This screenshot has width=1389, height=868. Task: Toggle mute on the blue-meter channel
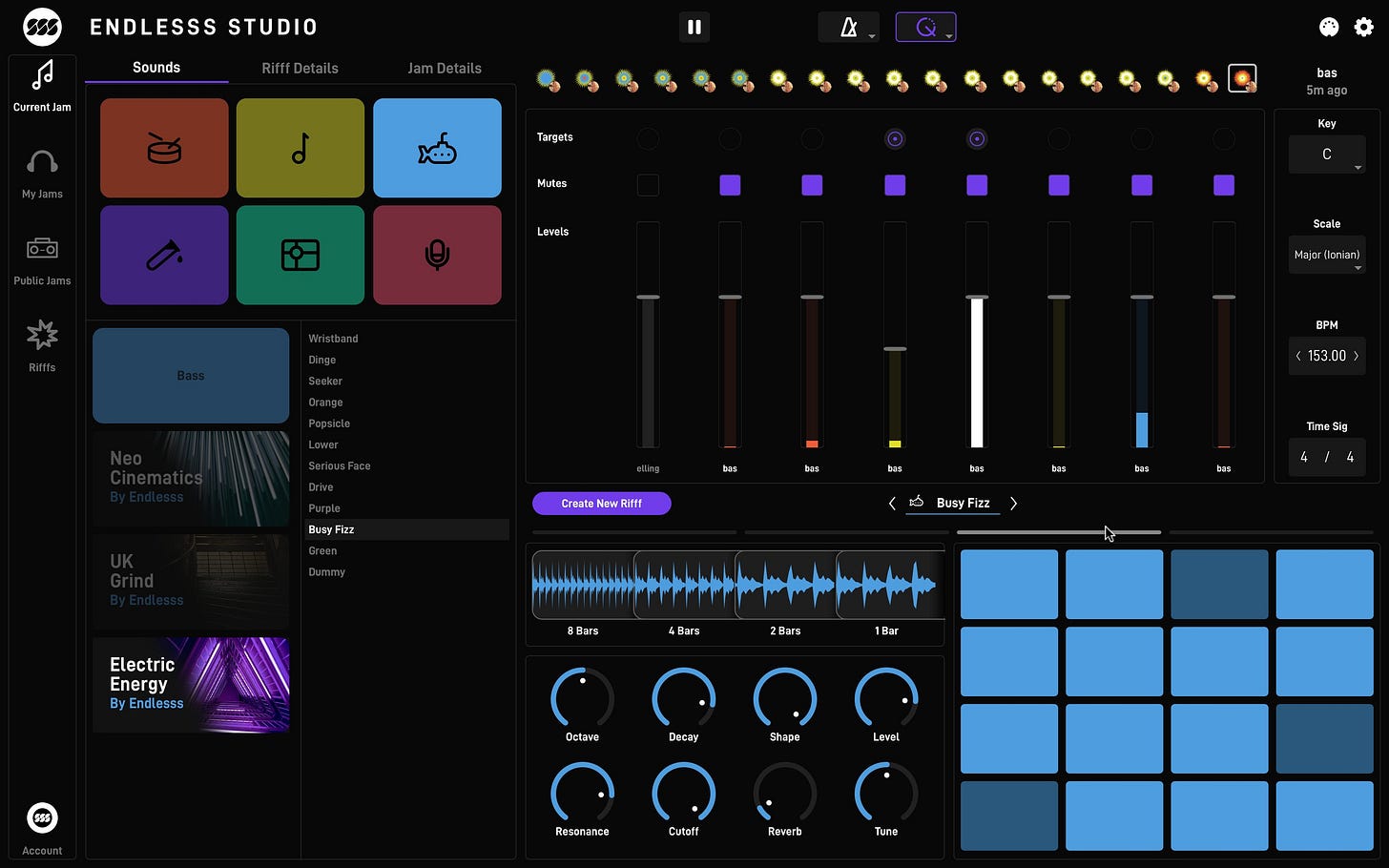coord(1142,185)
